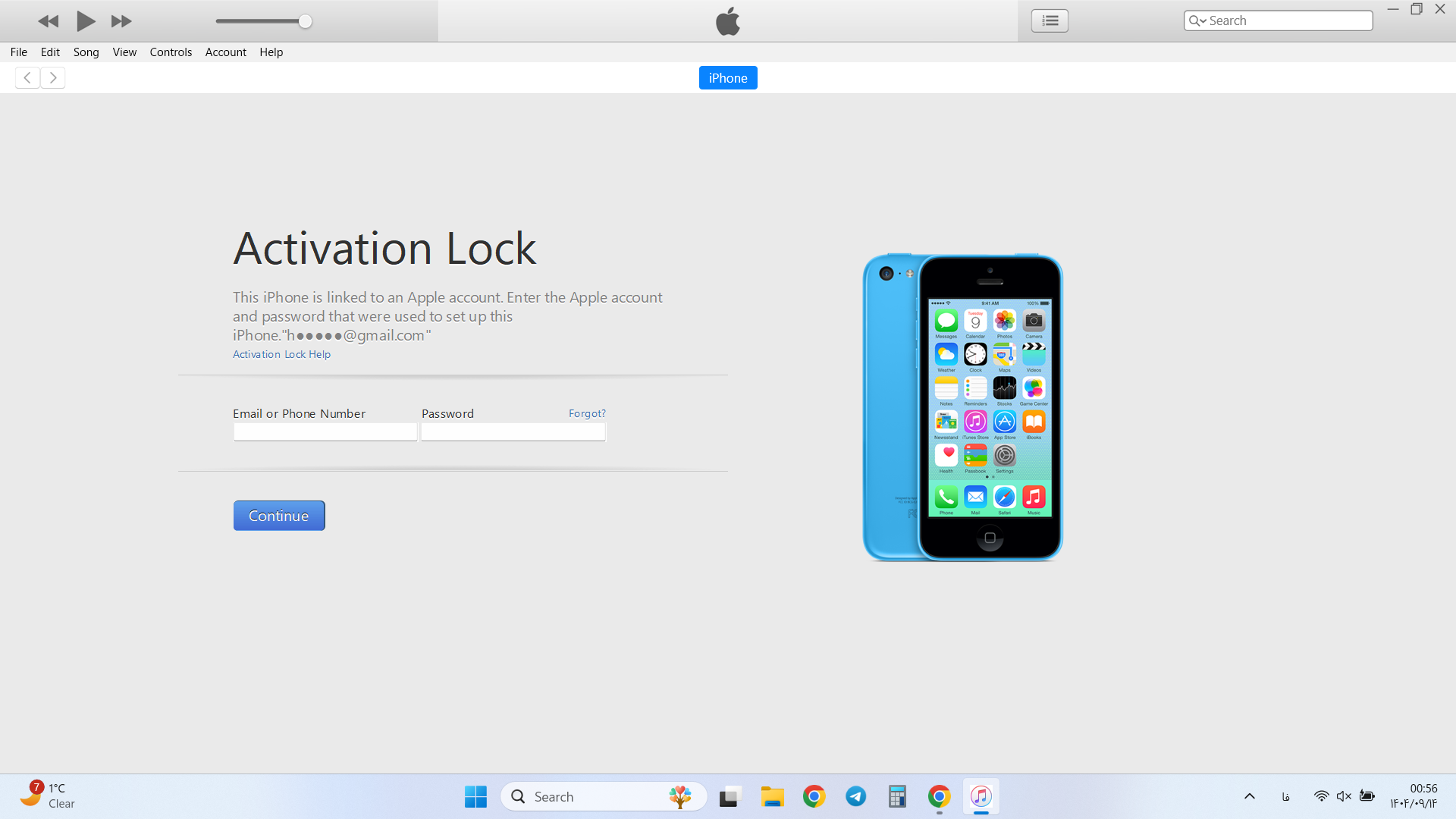Start playback with the Play button
This screenshot has height=819, width=1456.
pyautogui.click(x=86, y=21)
